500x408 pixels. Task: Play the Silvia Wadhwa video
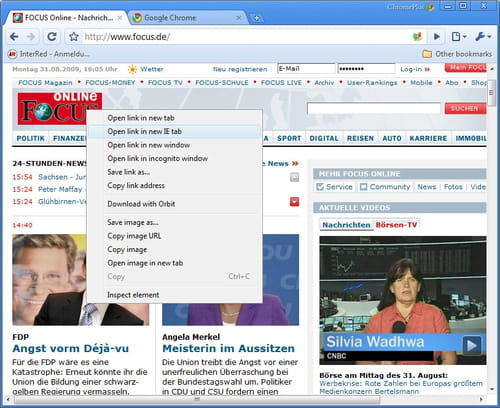click(471, 345)
